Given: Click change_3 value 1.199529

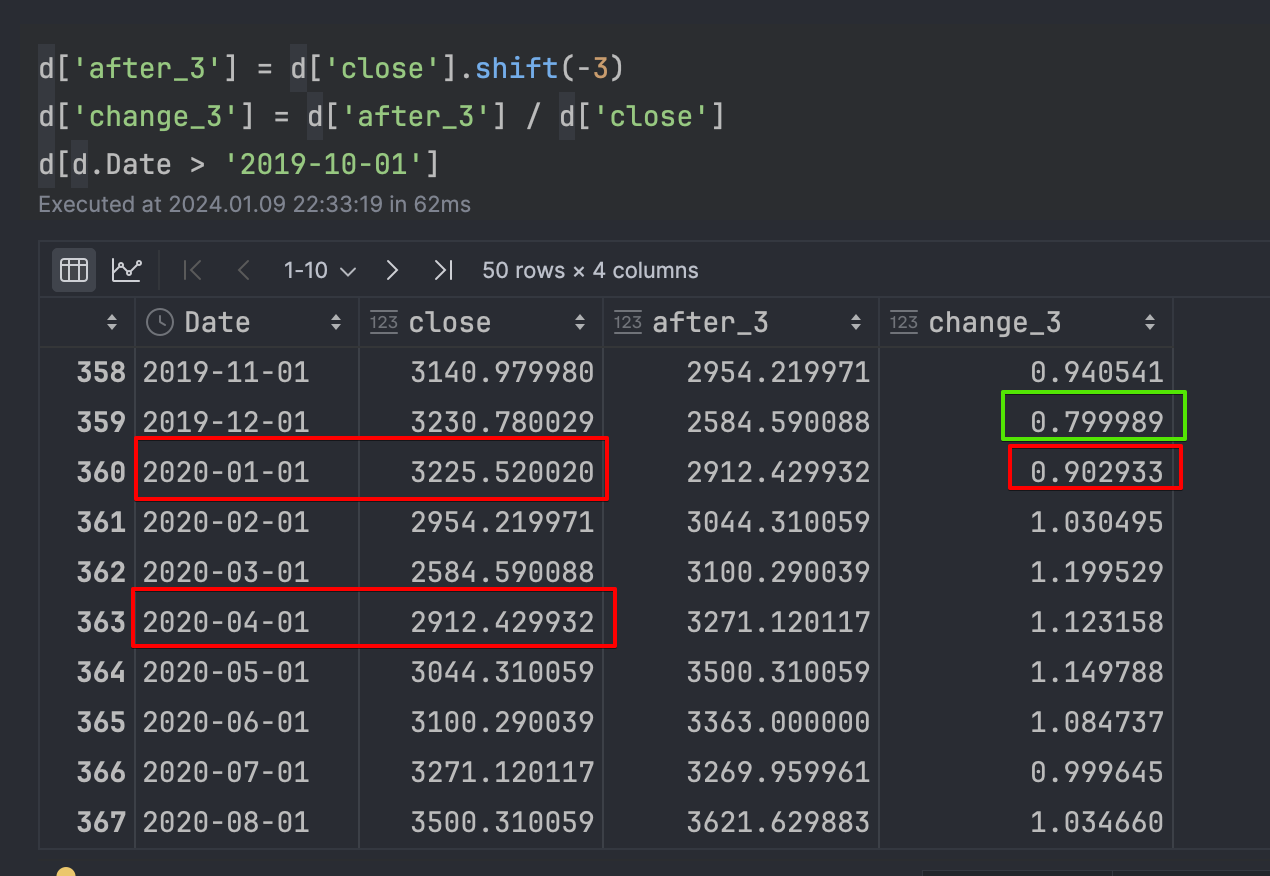Looking at the screenshot, I should (1097, 572).
